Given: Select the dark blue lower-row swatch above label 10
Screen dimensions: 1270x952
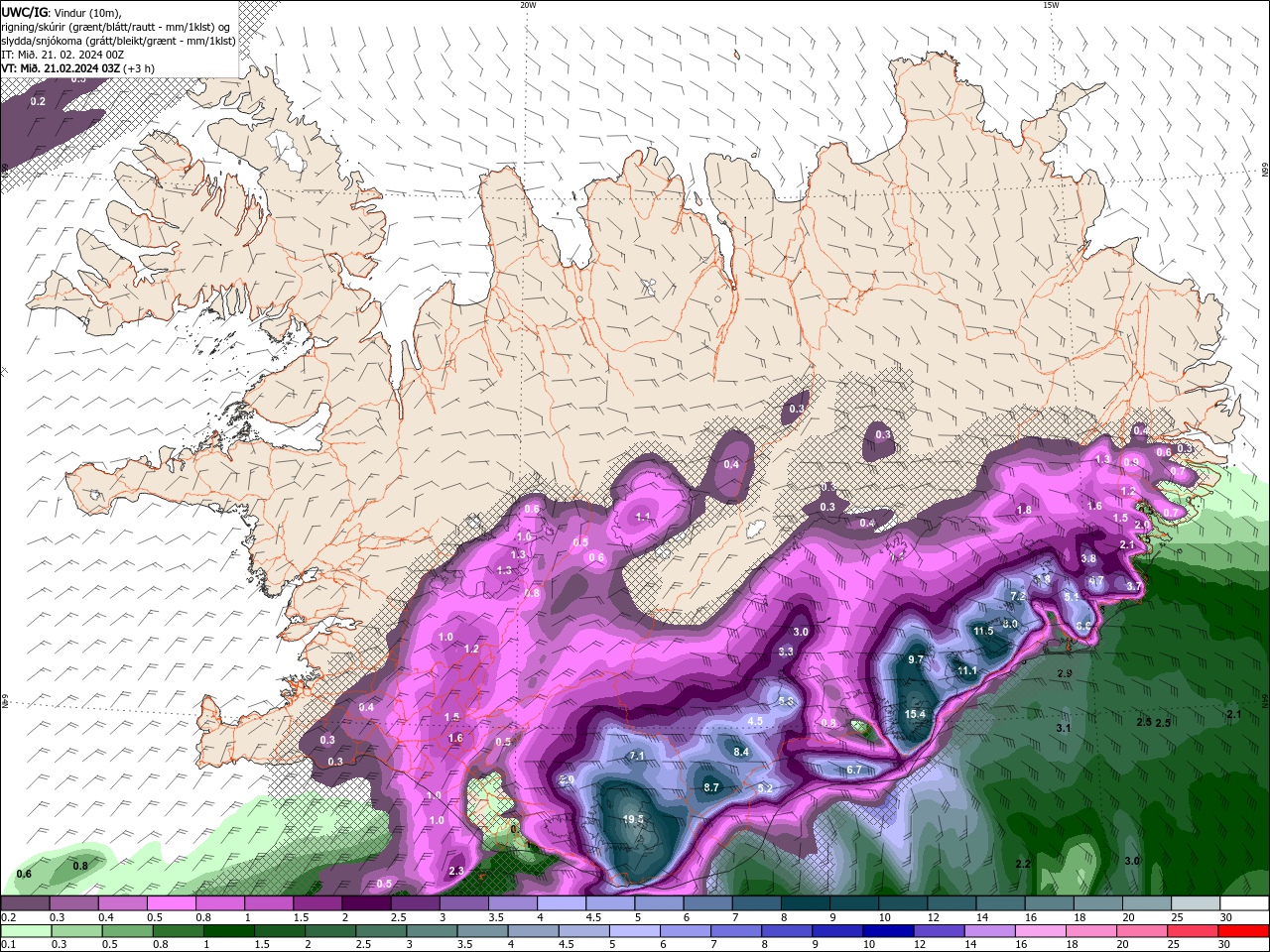Looking at the screenshot, I should point(887,931).
